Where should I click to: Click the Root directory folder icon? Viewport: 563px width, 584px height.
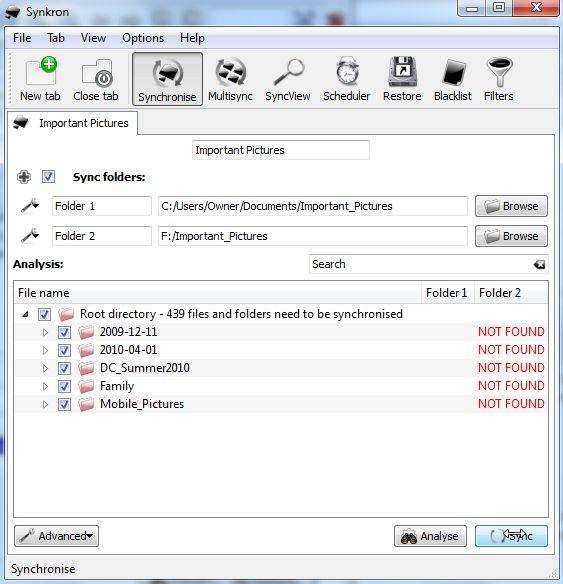tap(66, 314)
